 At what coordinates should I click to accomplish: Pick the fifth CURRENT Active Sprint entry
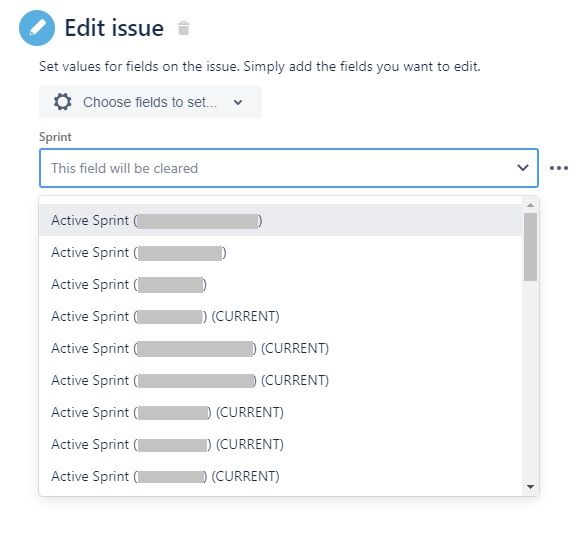281,445
